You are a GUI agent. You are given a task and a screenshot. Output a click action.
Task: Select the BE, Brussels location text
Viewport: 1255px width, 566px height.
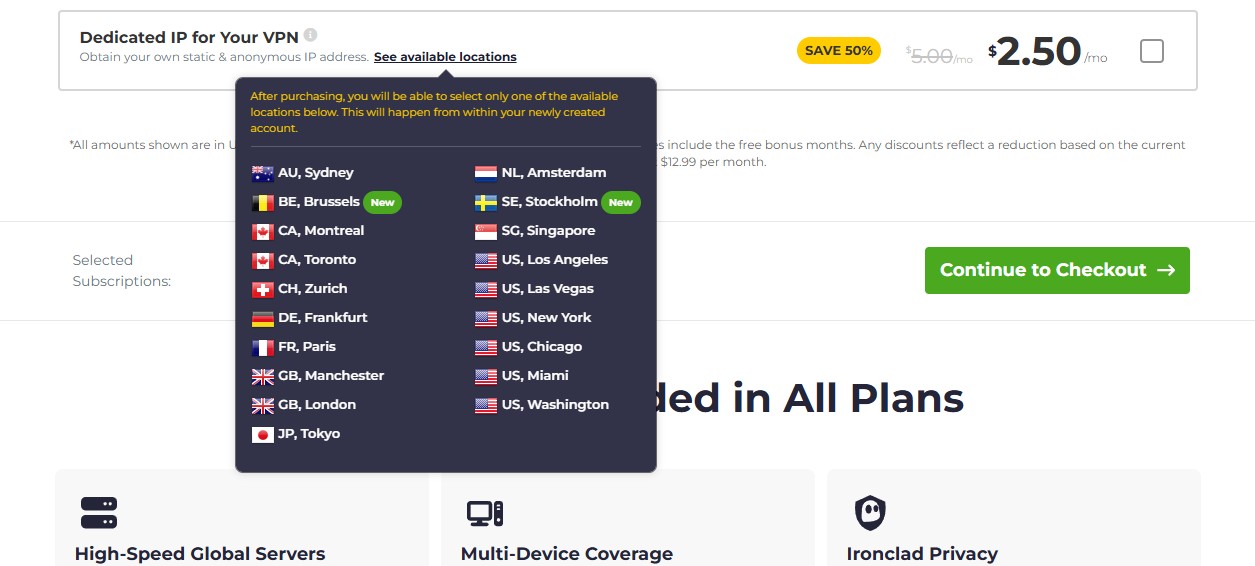click(x=319, y=202)
